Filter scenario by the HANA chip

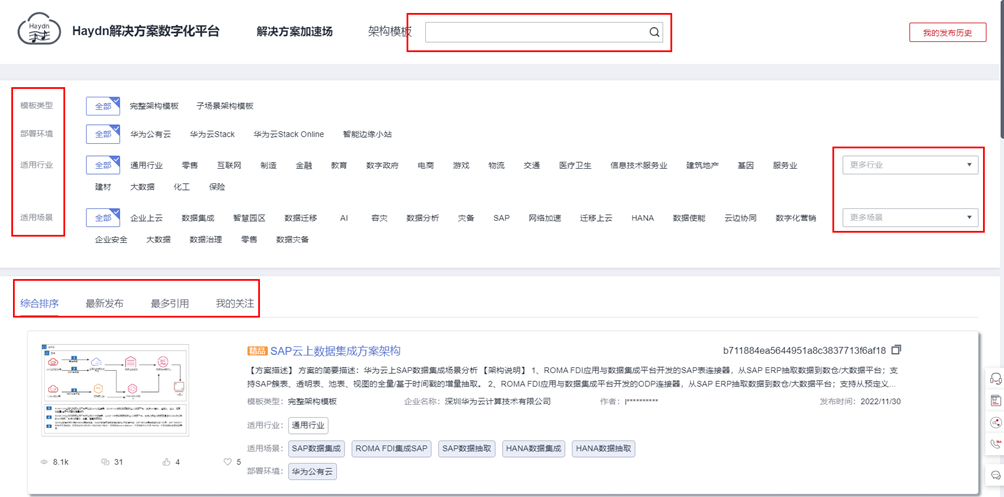642,218
